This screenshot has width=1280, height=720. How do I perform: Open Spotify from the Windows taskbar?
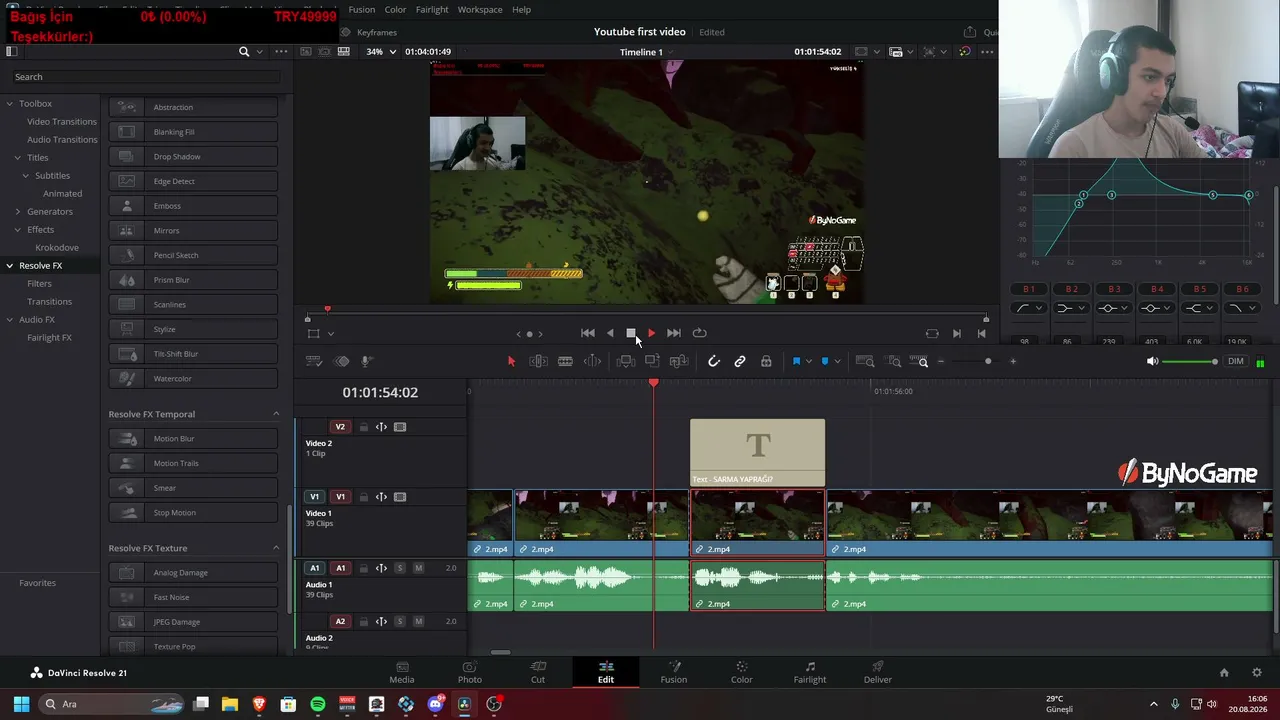(x=318, y=704)
